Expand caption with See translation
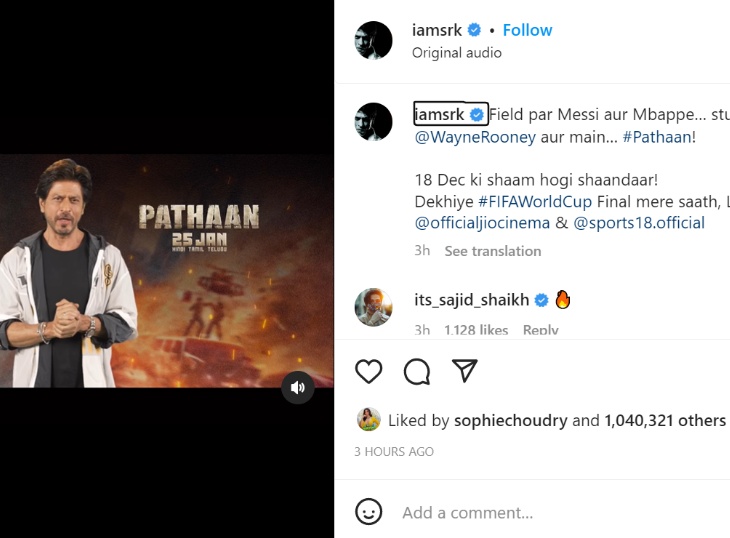The width and height of the screenshot is (730, 538). pos(493,251)
